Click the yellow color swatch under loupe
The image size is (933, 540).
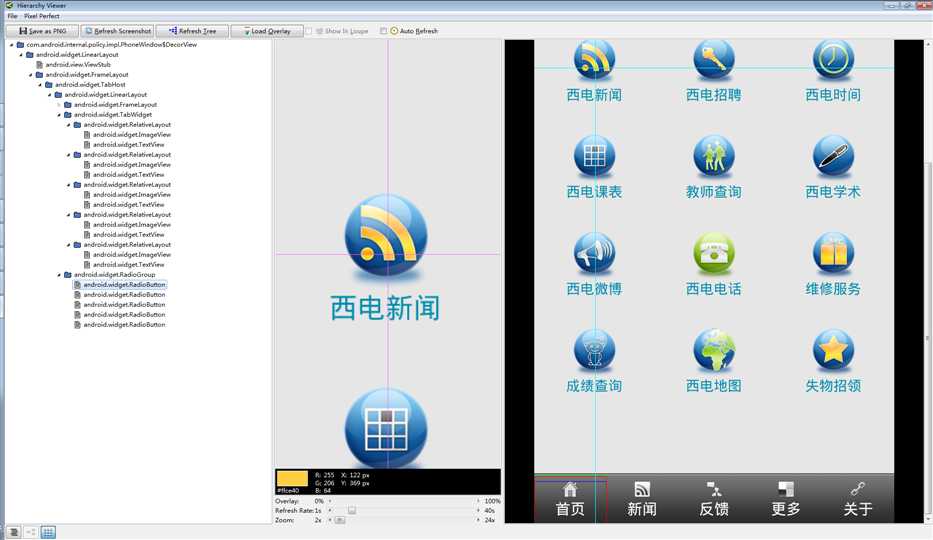[x=292, y=477]
